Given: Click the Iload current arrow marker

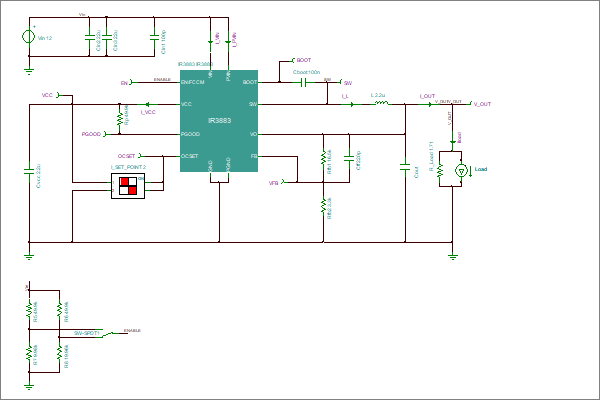Looking at the screenshot, I should pos(452,142).
